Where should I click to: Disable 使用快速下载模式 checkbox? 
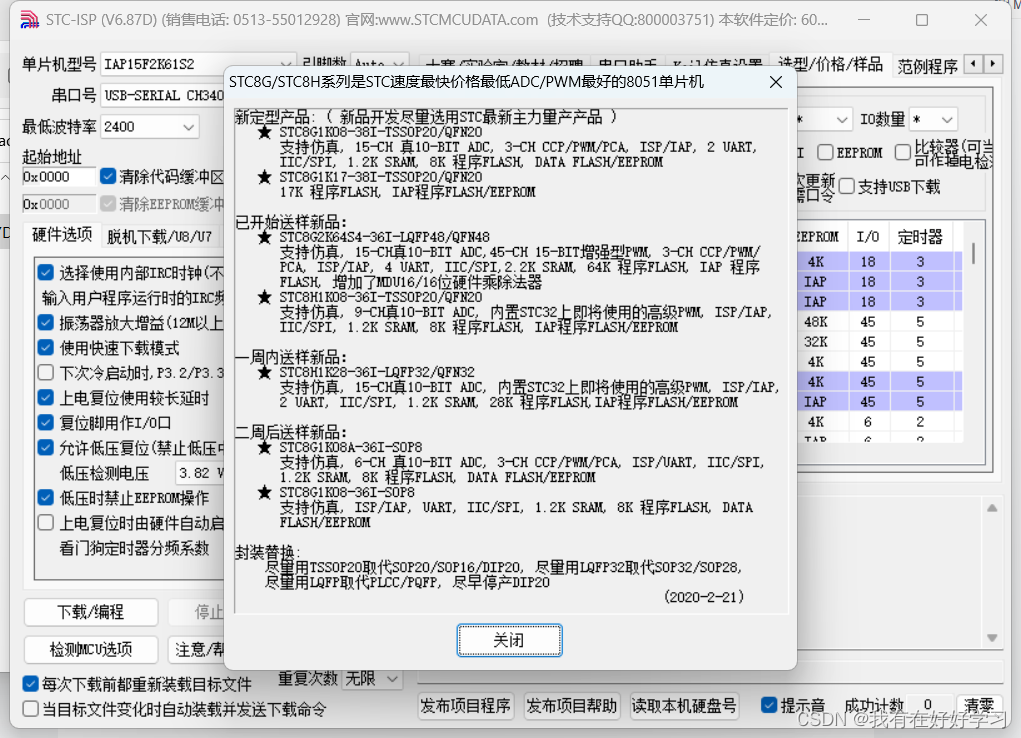coord(46,348)
